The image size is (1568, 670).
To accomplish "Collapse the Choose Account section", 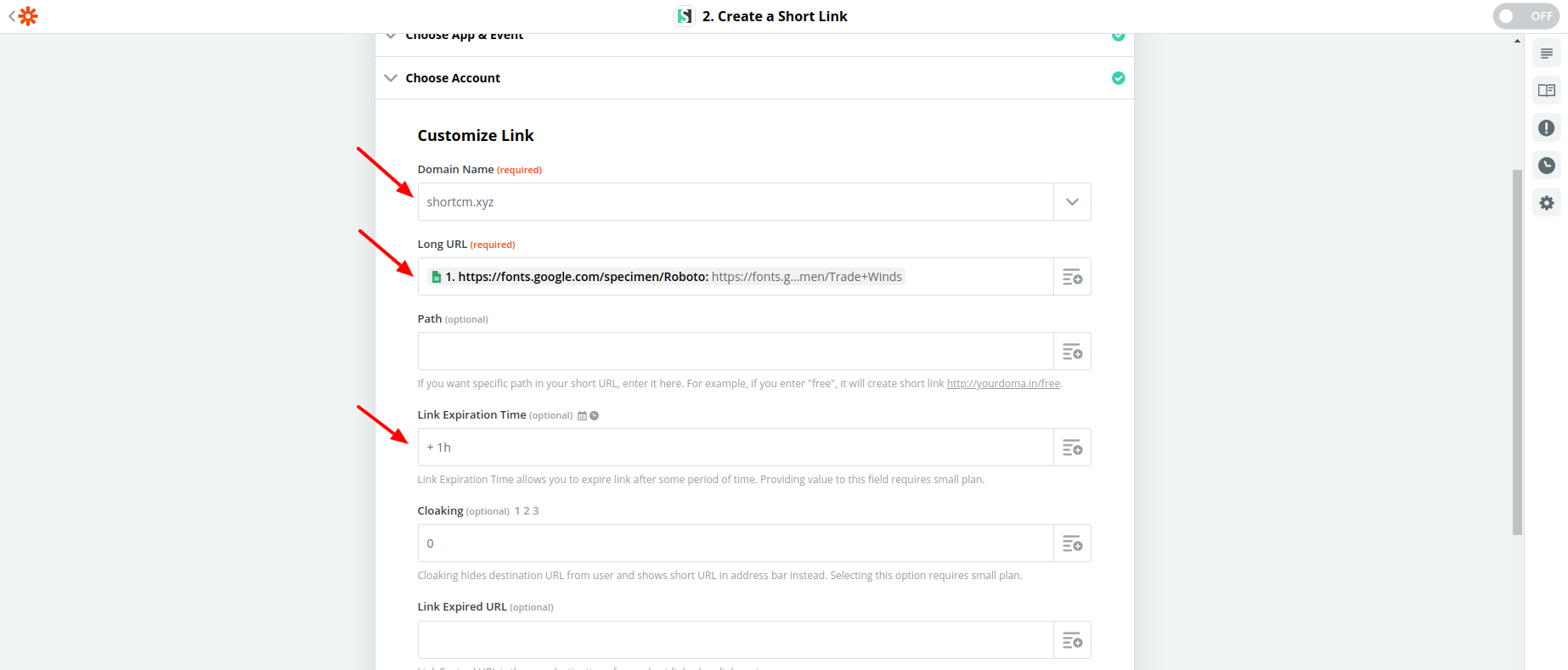I will (391, 77).
